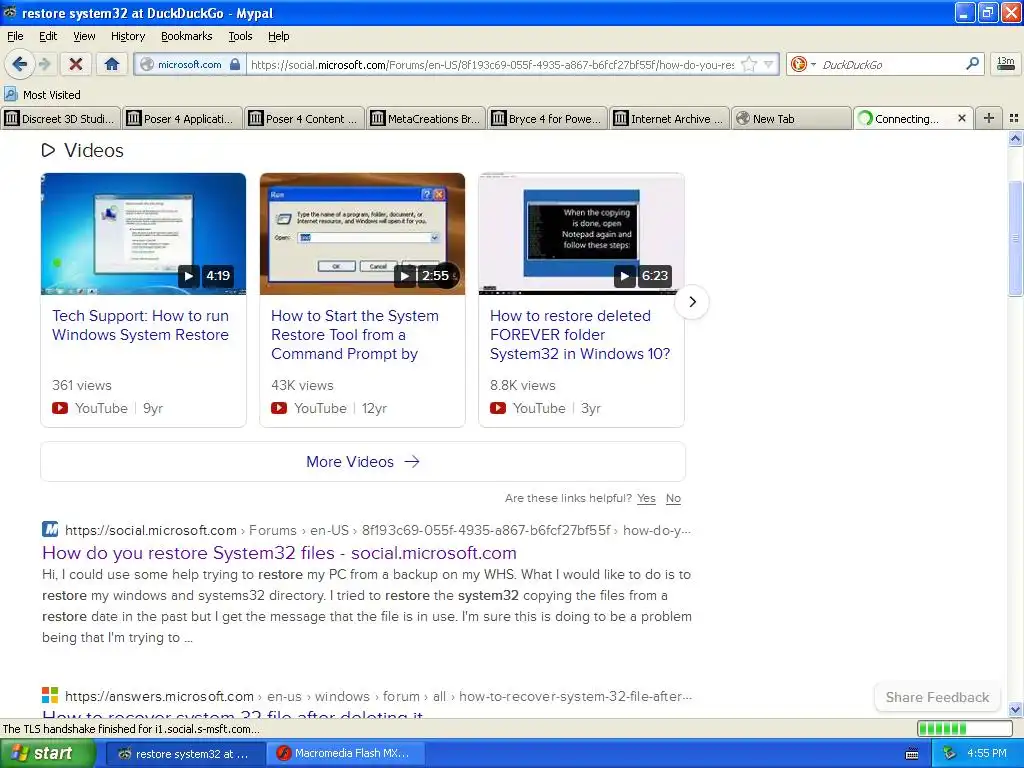Go back with the Back arrow button
Viewport: 1024px width, 768px height.
(x=20, y=64)
